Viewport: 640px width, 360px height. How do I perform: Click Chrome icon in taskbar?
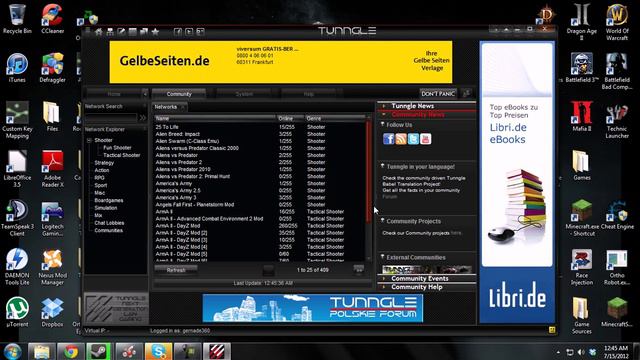tap(70, 351)
